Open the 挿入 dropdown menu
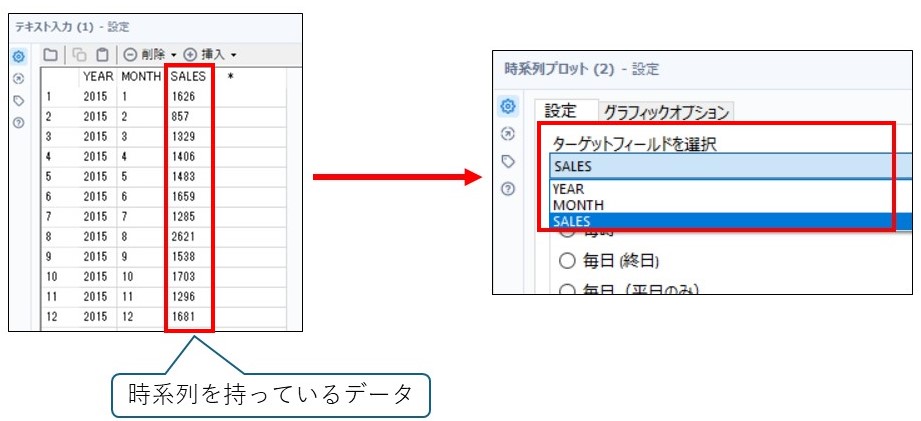 click(x=210, y=54)
